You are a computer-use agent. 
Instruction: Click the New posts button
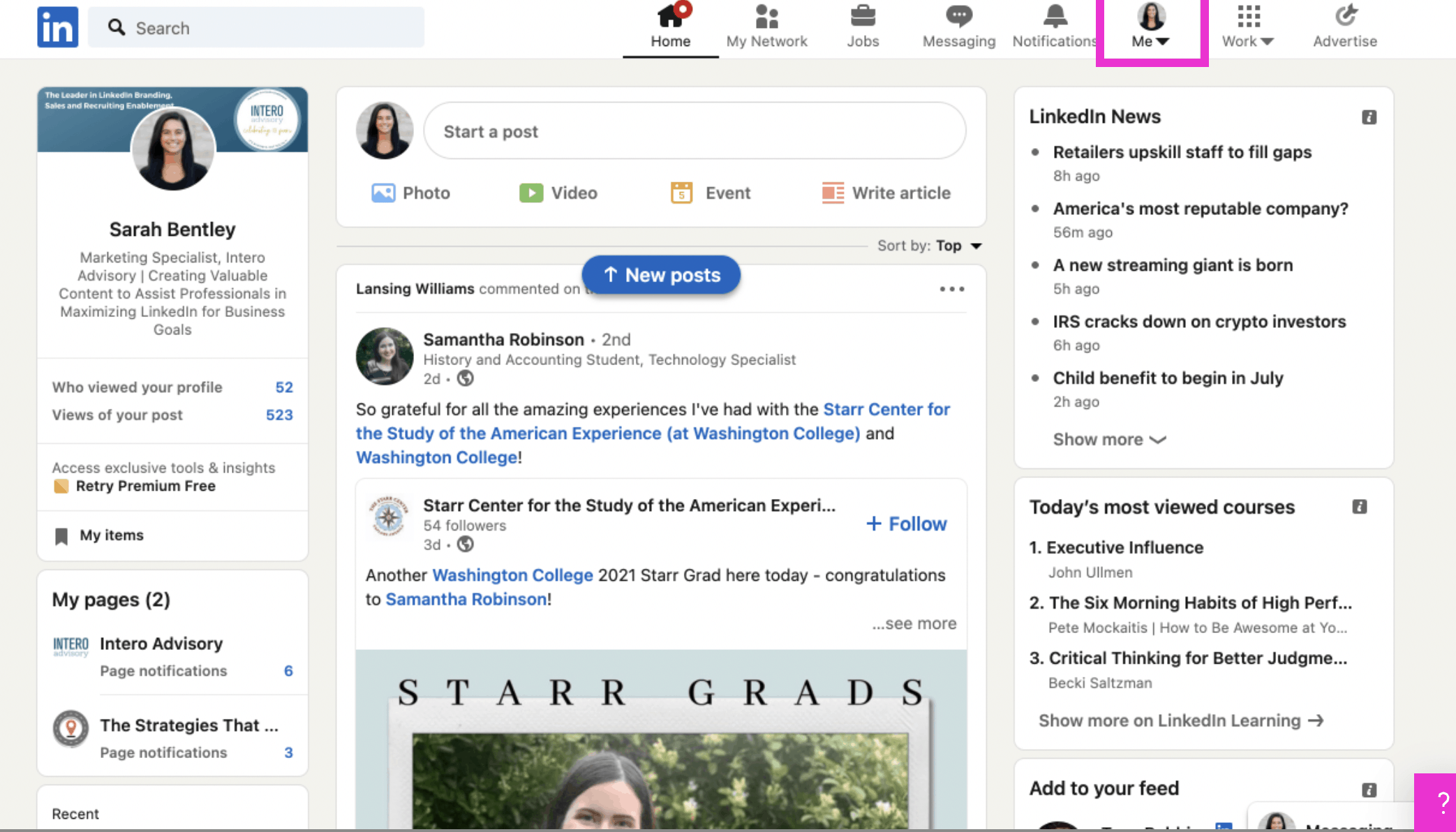tap(660, 274)
